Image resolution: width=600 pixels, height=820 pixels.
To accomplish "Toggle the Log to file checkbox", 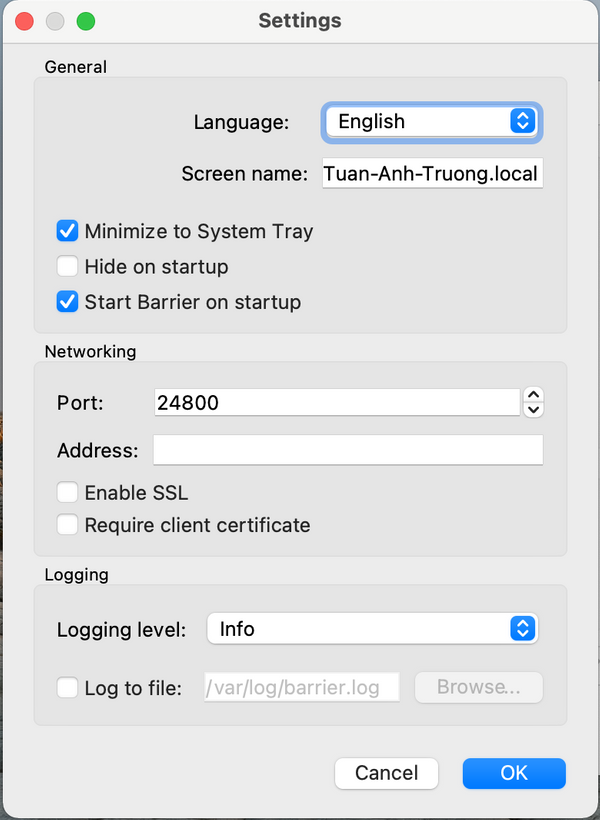I will (x=68, y=688).
